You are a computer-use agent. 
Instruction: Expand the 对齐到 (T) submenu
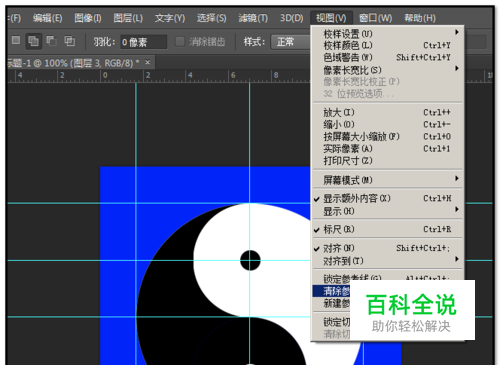pyautogui.click(x=387, y=261)
